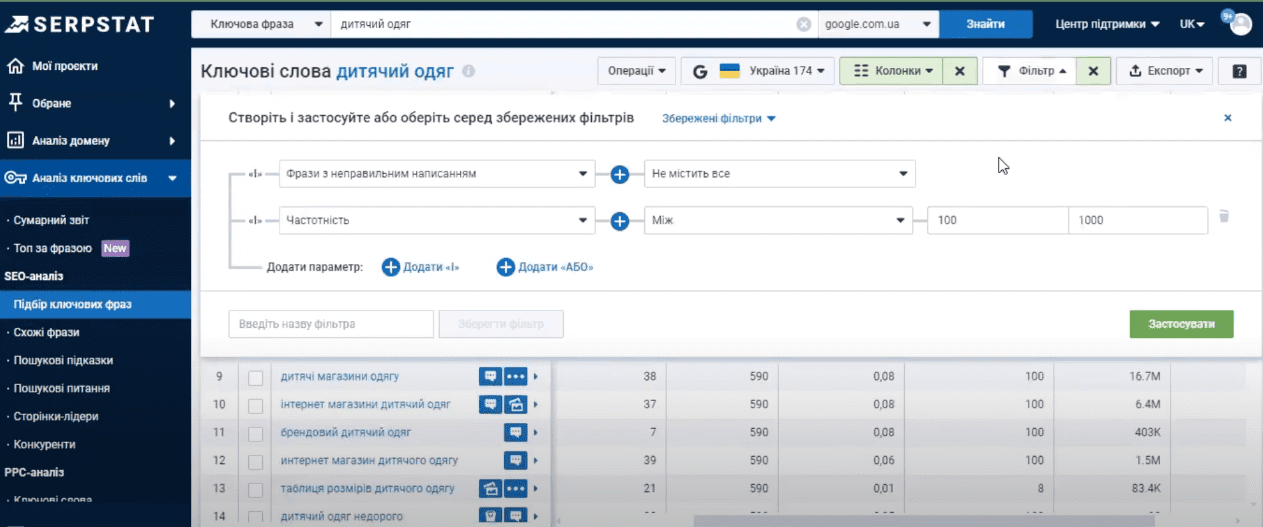Image resolution: width=1263 pixels, height=527 pixels.
Task: Open the google.com.ua database dropdown
Action: pos(879,24)
